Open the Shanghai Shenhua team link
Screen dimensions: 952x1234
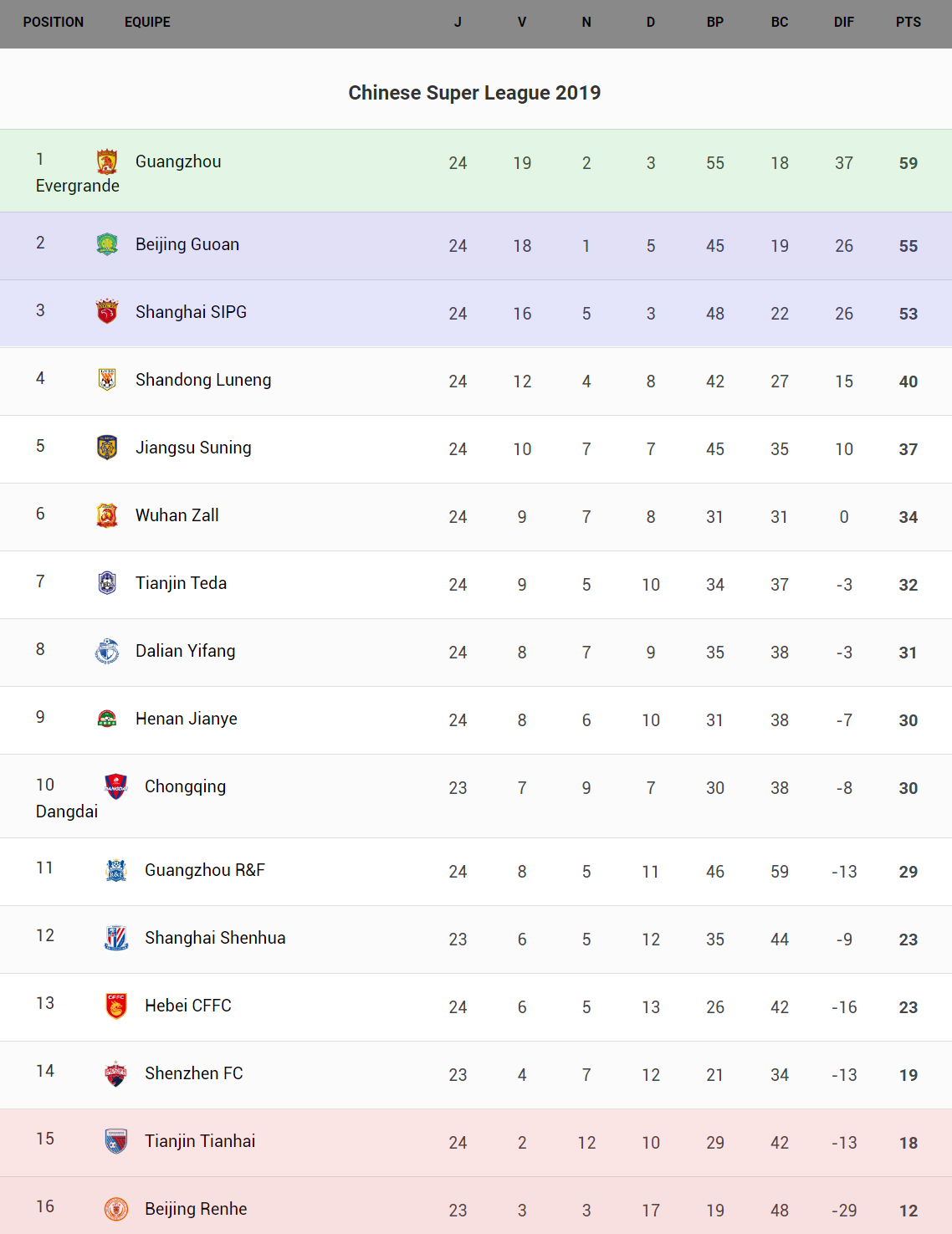(215, 938)
